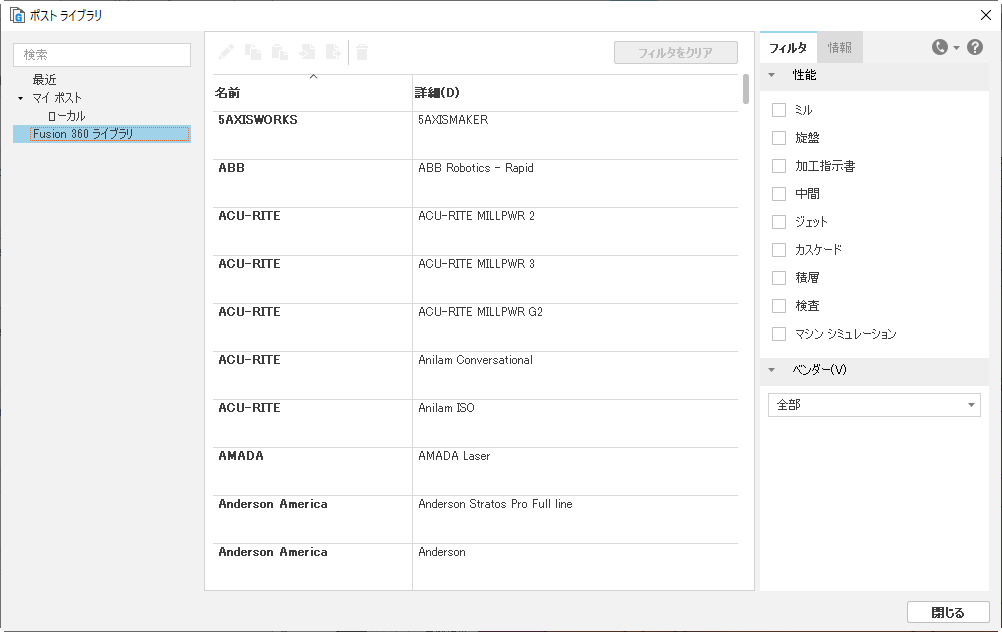1002x632 pixels.
Task: Click the AMADA Laser detail
Action: click(x=454, y=456)
